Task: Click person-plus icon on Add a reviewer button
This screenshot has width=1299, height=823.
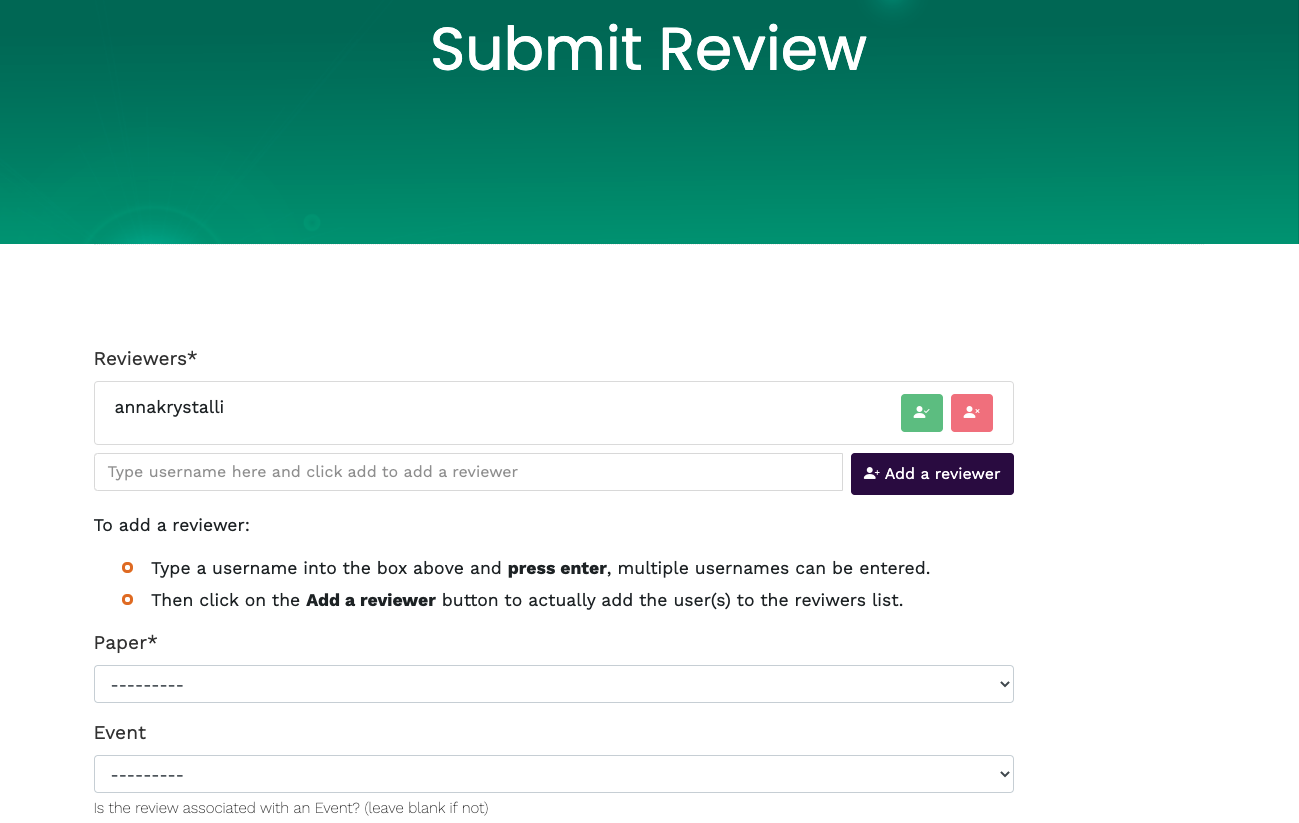Action: click(872, 474)
